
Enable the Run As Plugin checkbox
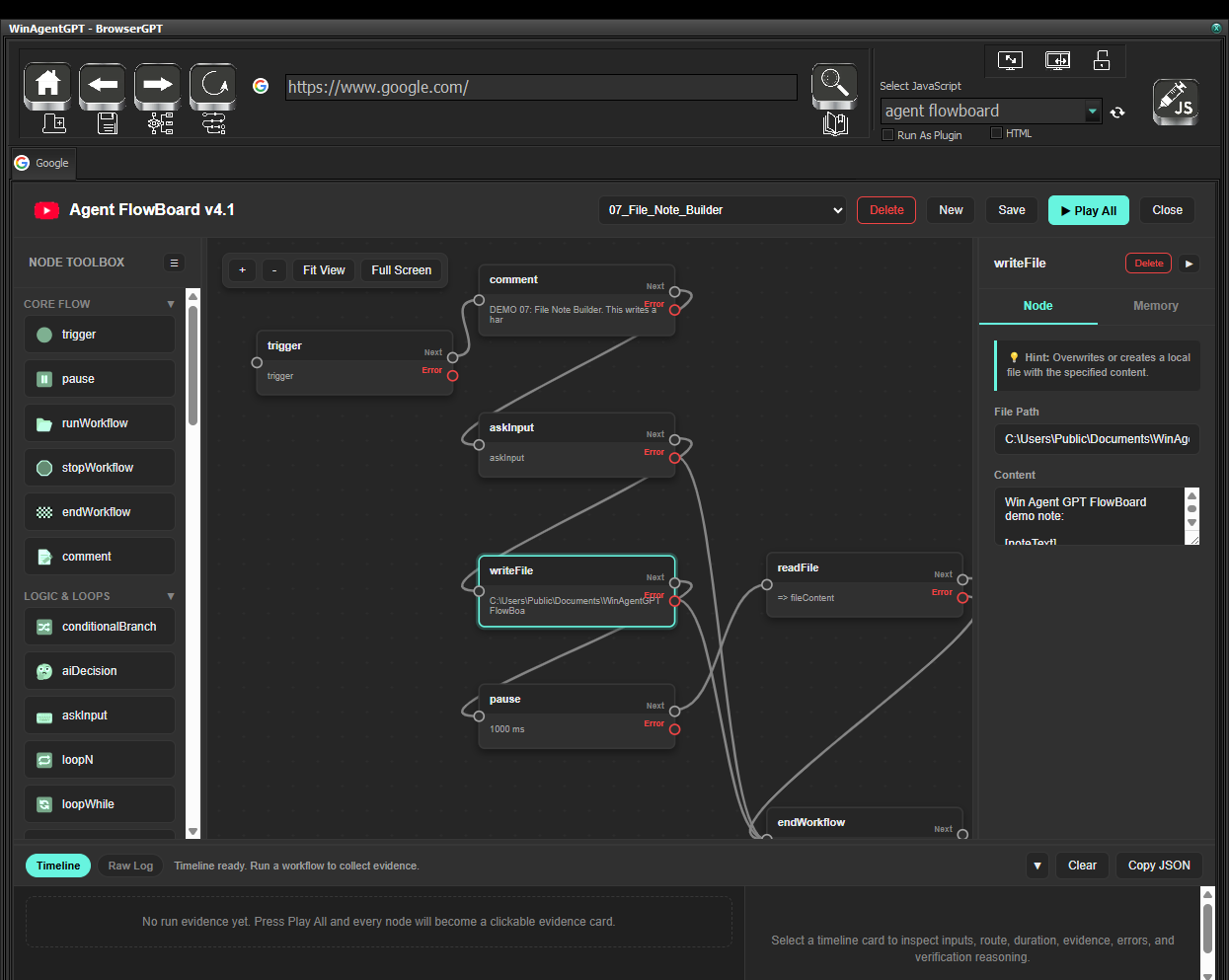pos(887,135)
